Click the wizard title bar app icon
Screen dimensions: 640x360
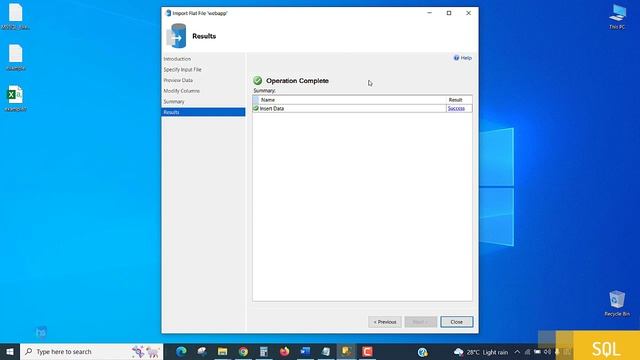click(168, 13)
